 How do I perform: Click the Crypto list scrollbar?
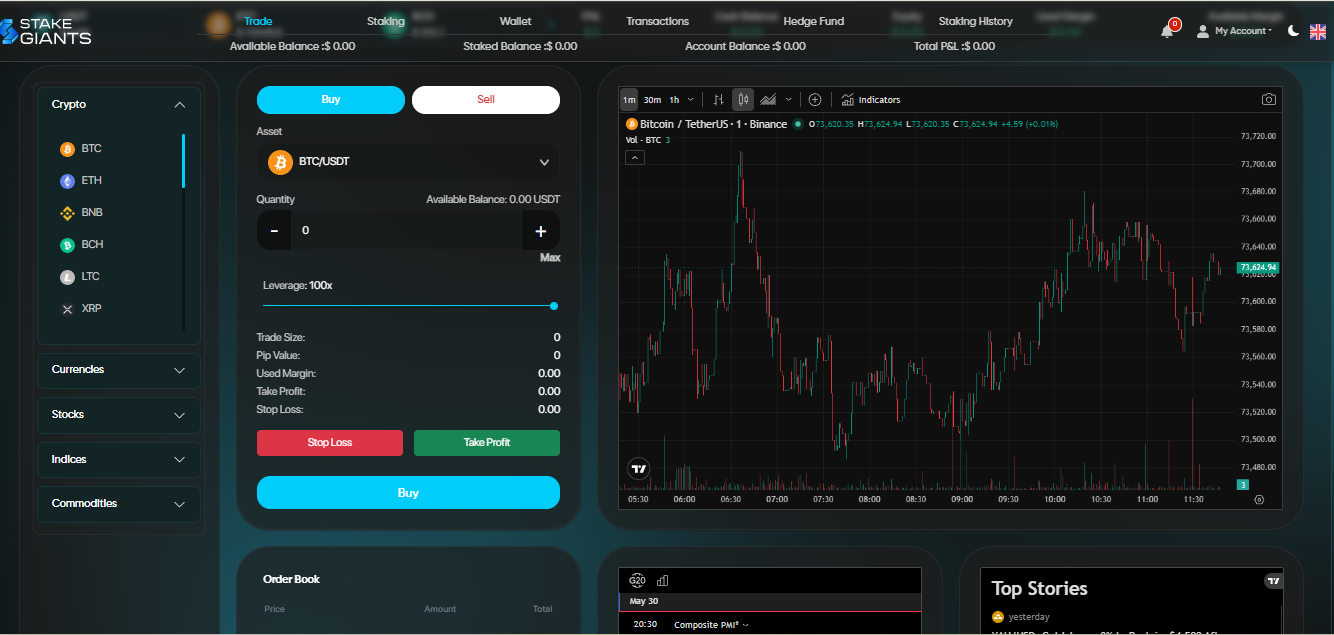(183, 161)
